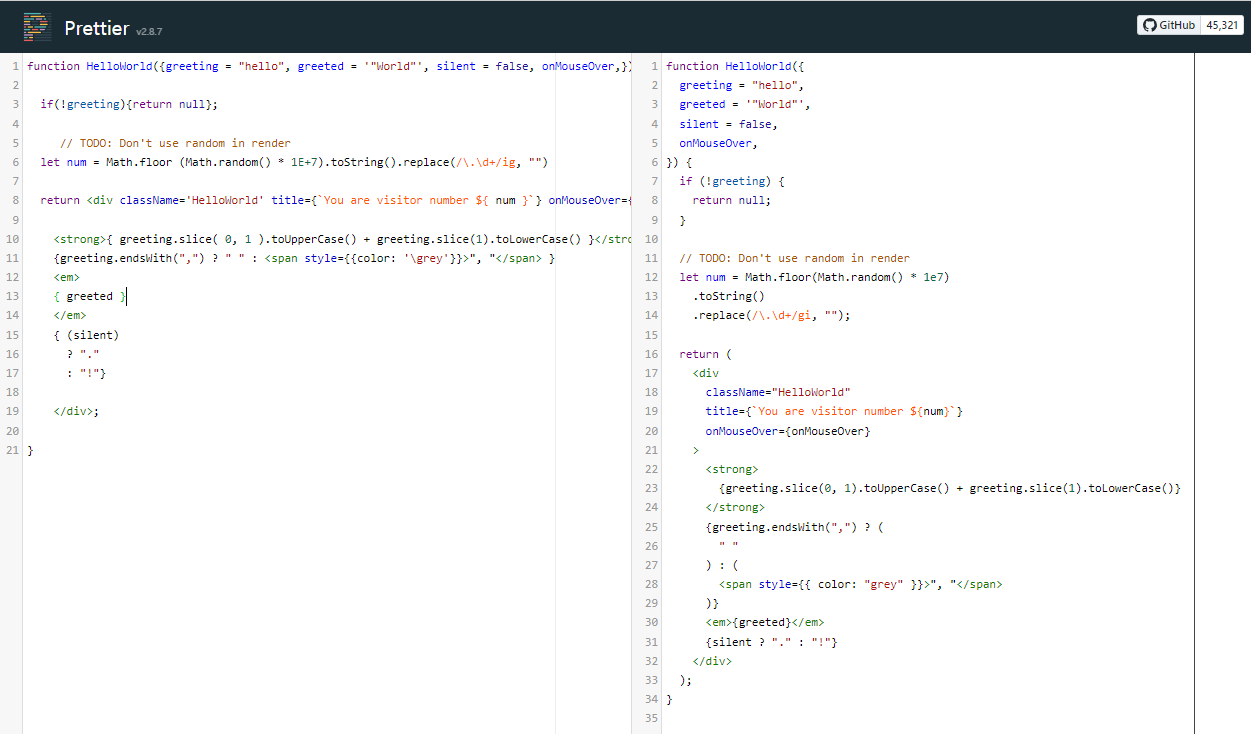1251x734 pixels.
Task: Click output line 'silent = false,'
Action: (728, 124)
